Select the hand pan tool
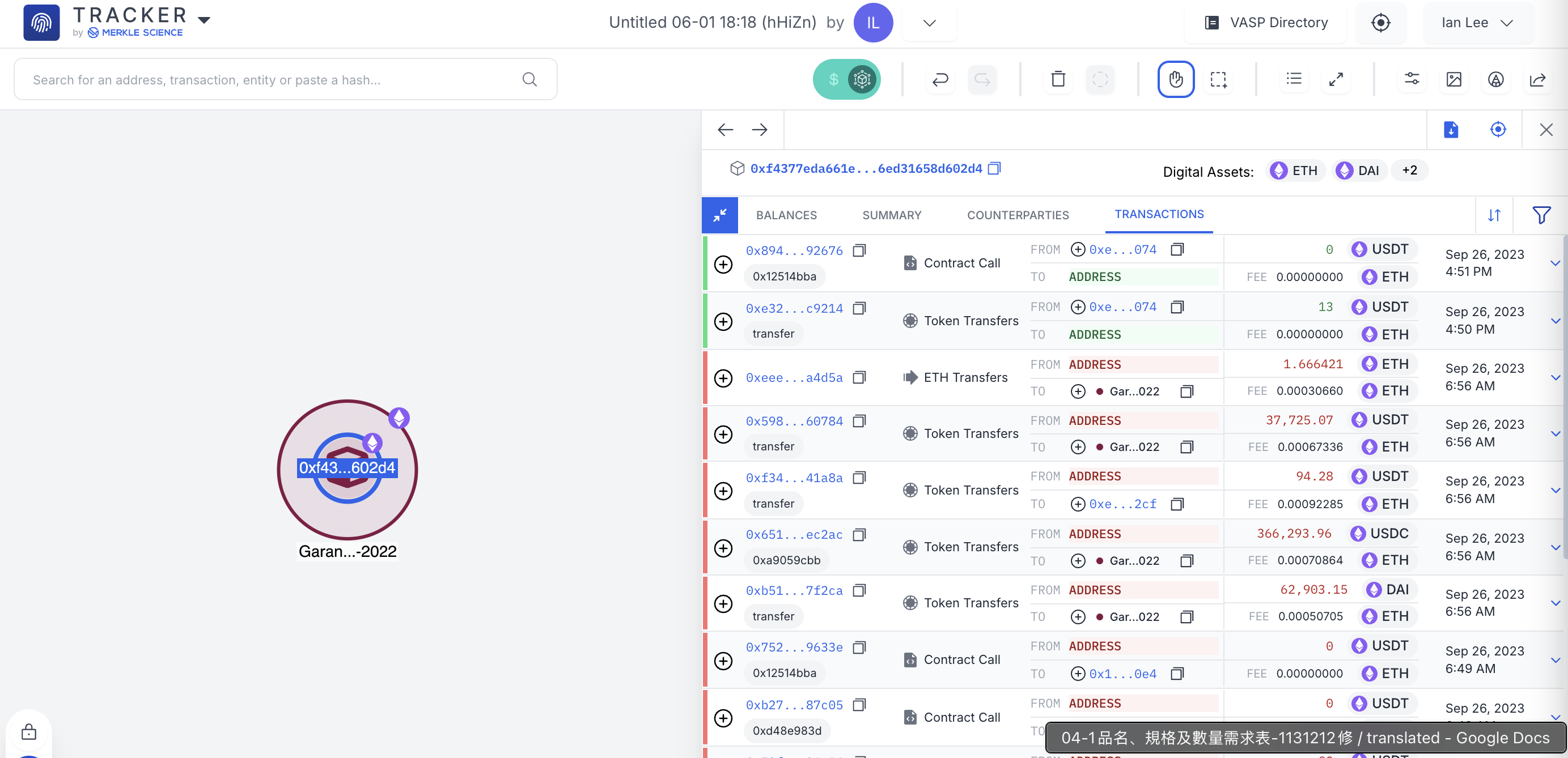The height and width of the screenshot is (758, 1568). (1175, 79)
